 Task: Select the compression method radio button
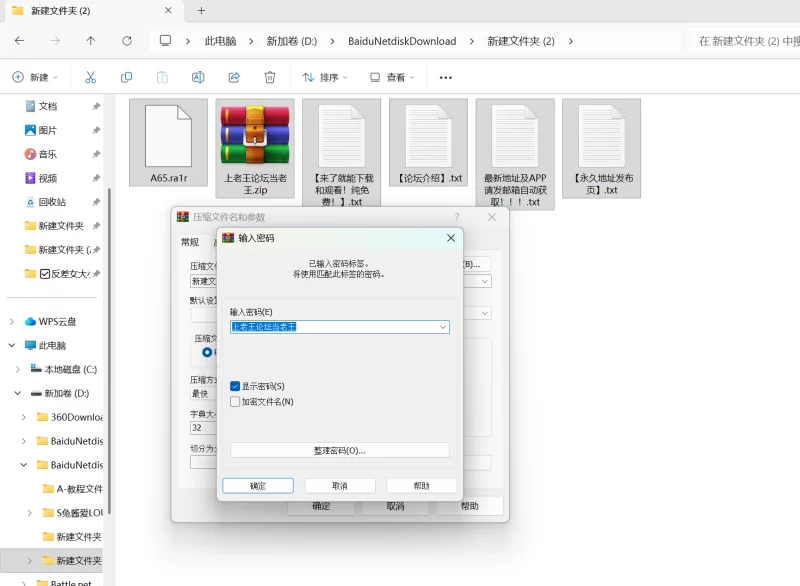pos(206,353)
